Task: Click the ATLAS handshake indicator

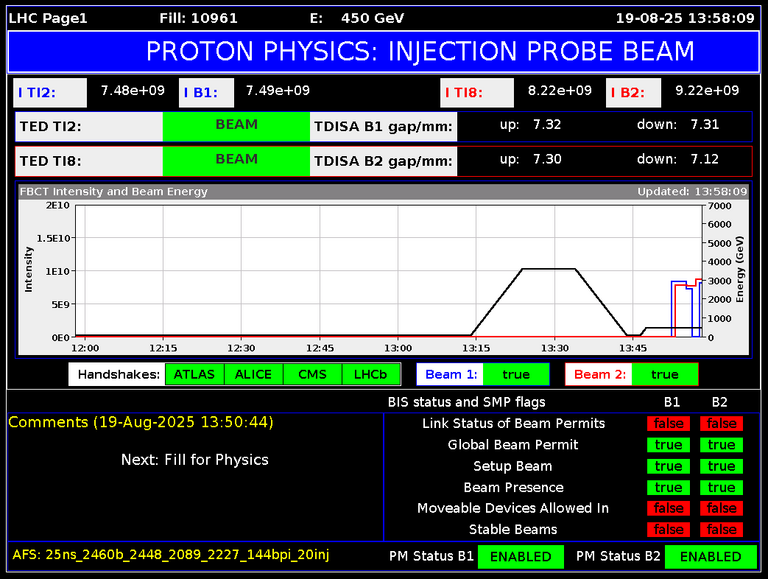Action: (194, 374)
